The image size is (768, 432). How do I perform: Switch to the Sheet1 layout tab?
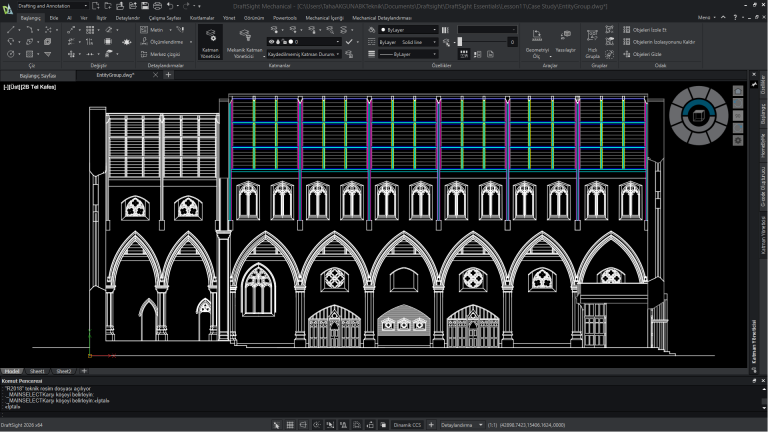click(x=38, y=370)
